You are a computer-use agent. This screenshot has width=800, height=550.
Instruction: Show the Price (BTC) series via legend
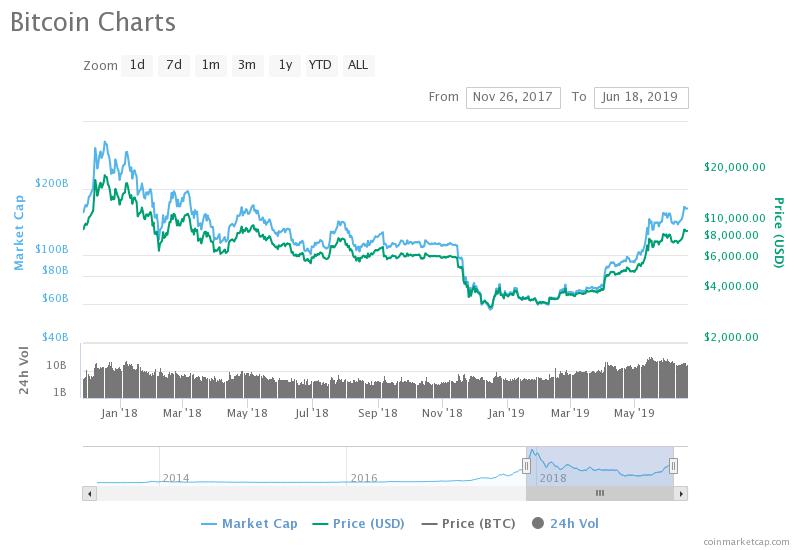[470, 523]
